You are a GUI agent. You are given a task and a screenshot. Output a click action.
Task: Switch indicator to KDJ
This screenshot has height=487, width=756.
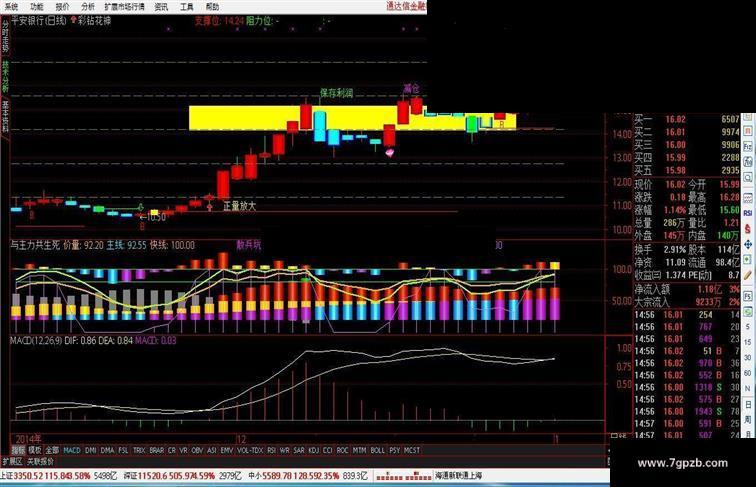(313, 450)
